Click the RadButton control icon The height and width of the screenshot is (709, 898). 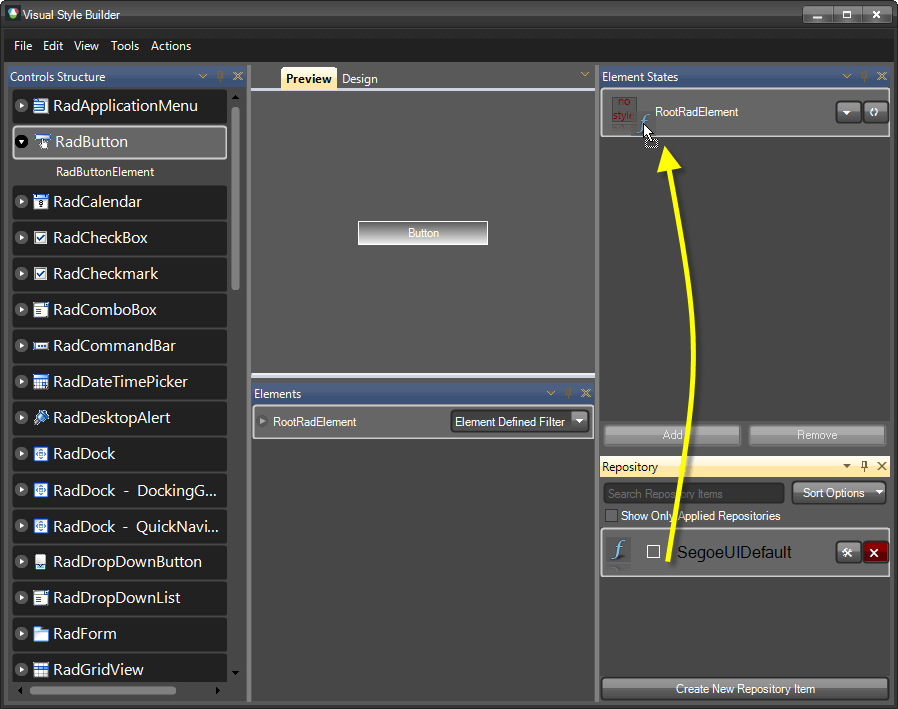(x=43, y=141)
